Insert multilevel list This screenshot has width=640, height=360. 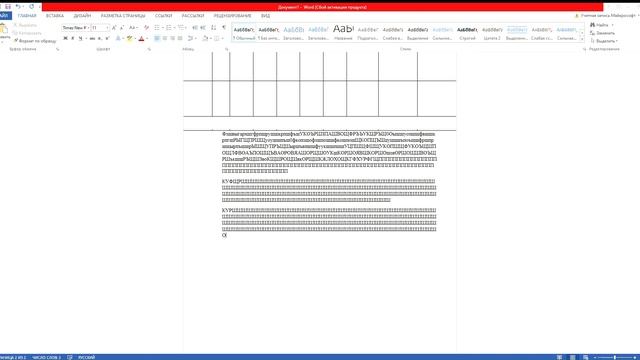[181, 28]
